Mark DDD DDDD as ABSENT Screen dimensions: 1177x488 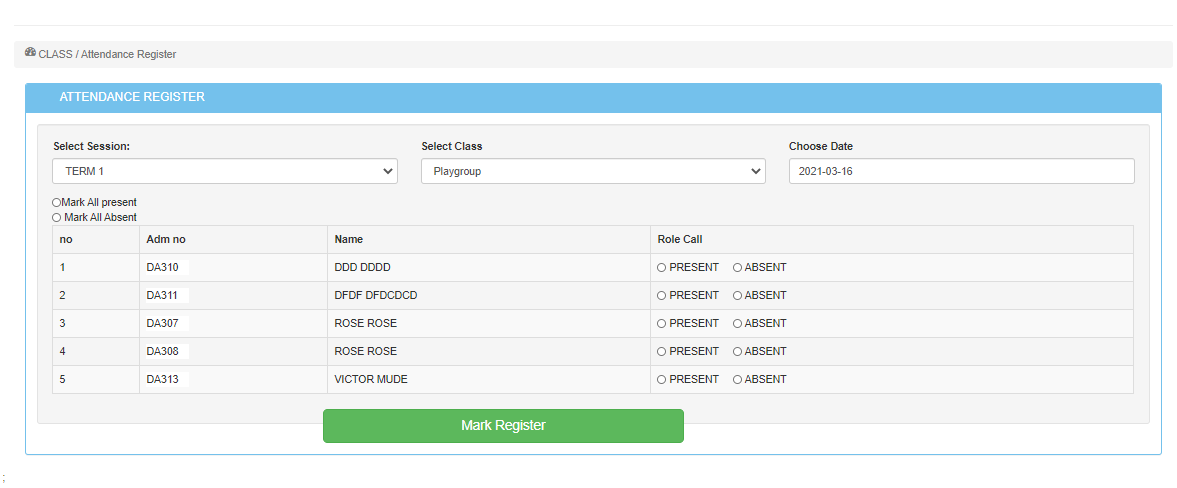[738, 268]
